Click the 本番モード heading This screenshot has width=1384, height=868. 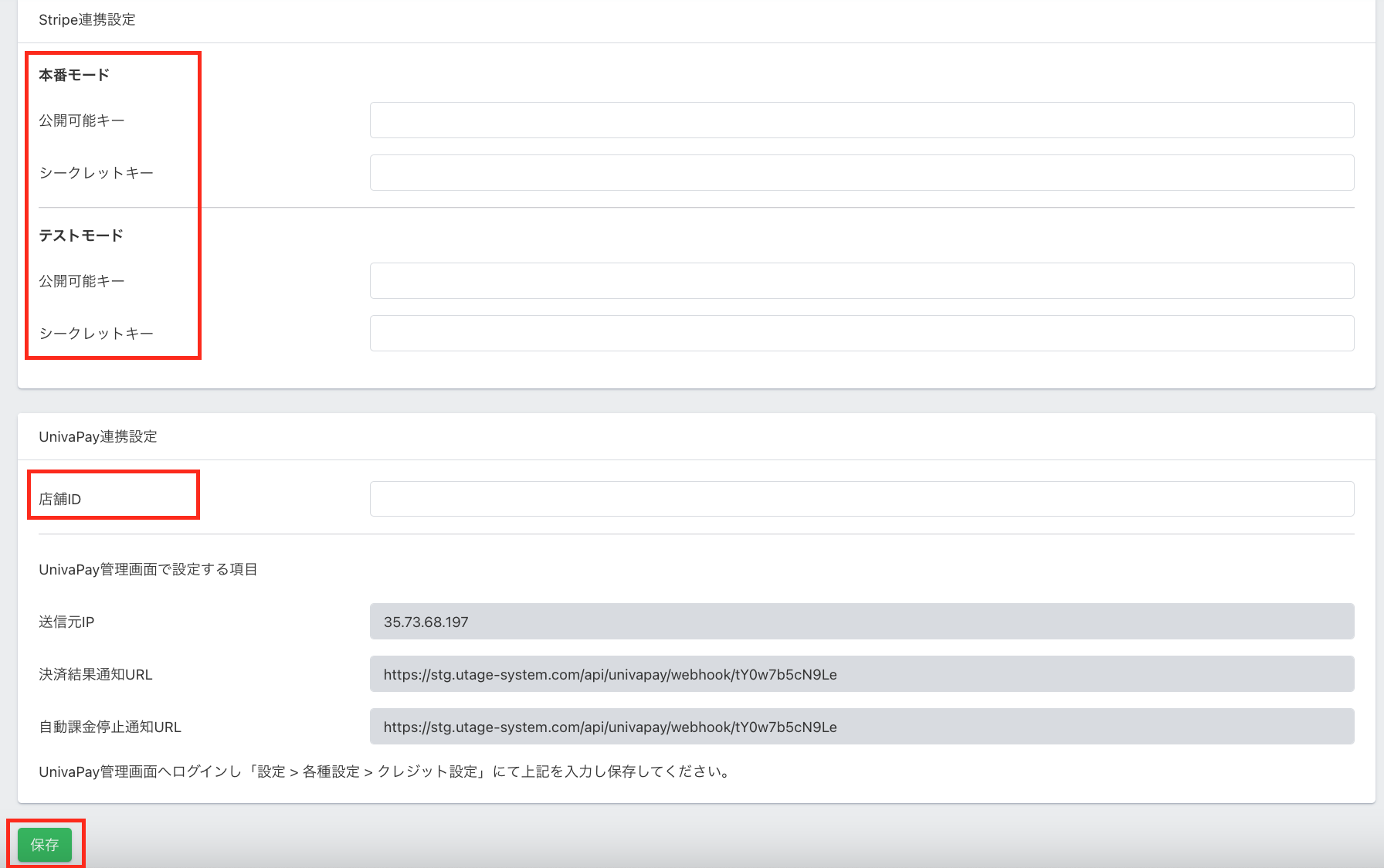click(74, 75)
